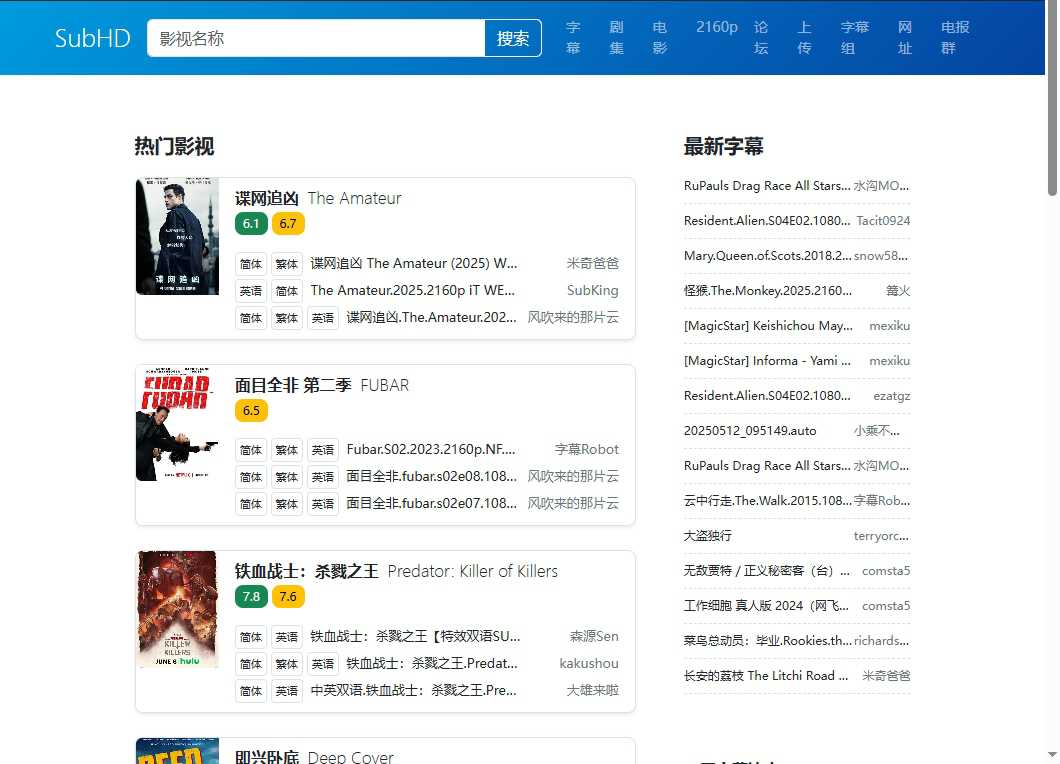Screen dimensions: 1060x764
Task: Click the Predator: Killer of Killers poster
Action: tap(177, 608)
